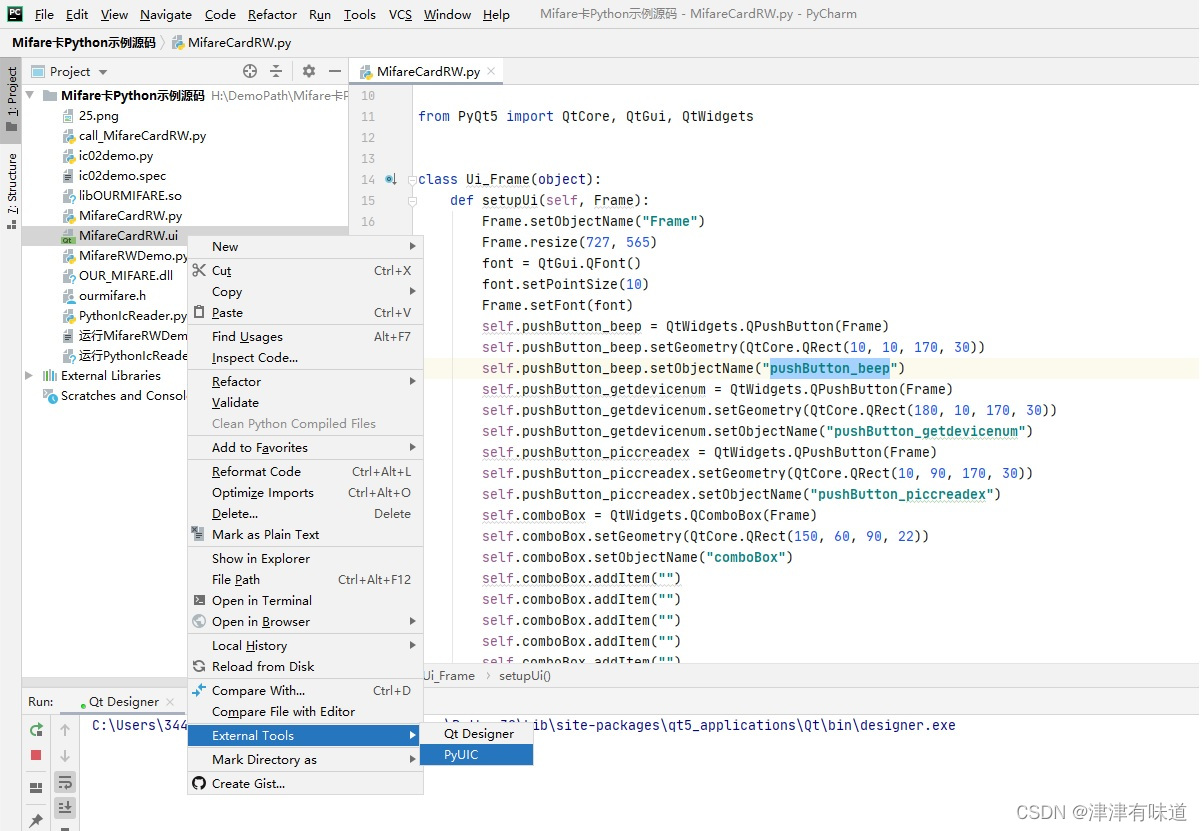Choose Optimize Imports
The image size is (1202, 831).
coord(305,492)
